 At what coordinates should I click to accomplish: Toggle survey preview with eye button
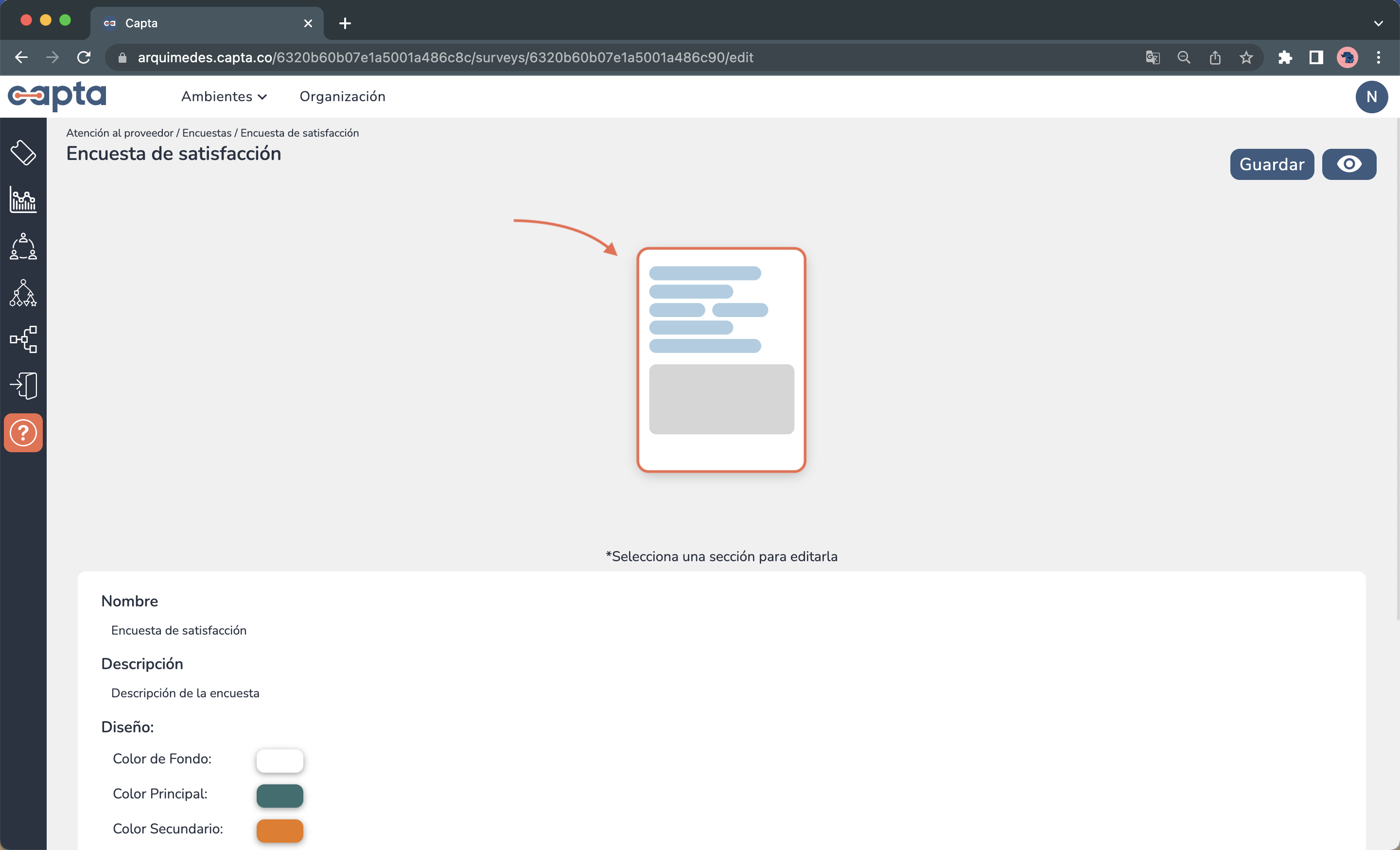[1348, 164]
